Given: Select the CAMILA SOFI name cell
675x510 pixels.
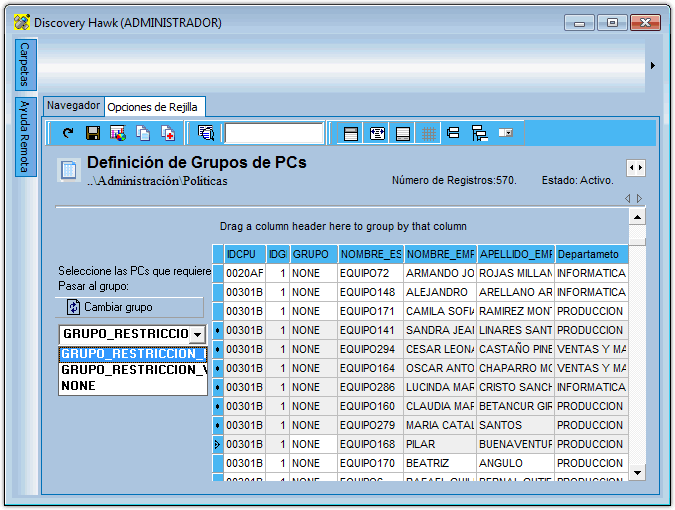Looking at the screenshot, I should tap(440, 311).
